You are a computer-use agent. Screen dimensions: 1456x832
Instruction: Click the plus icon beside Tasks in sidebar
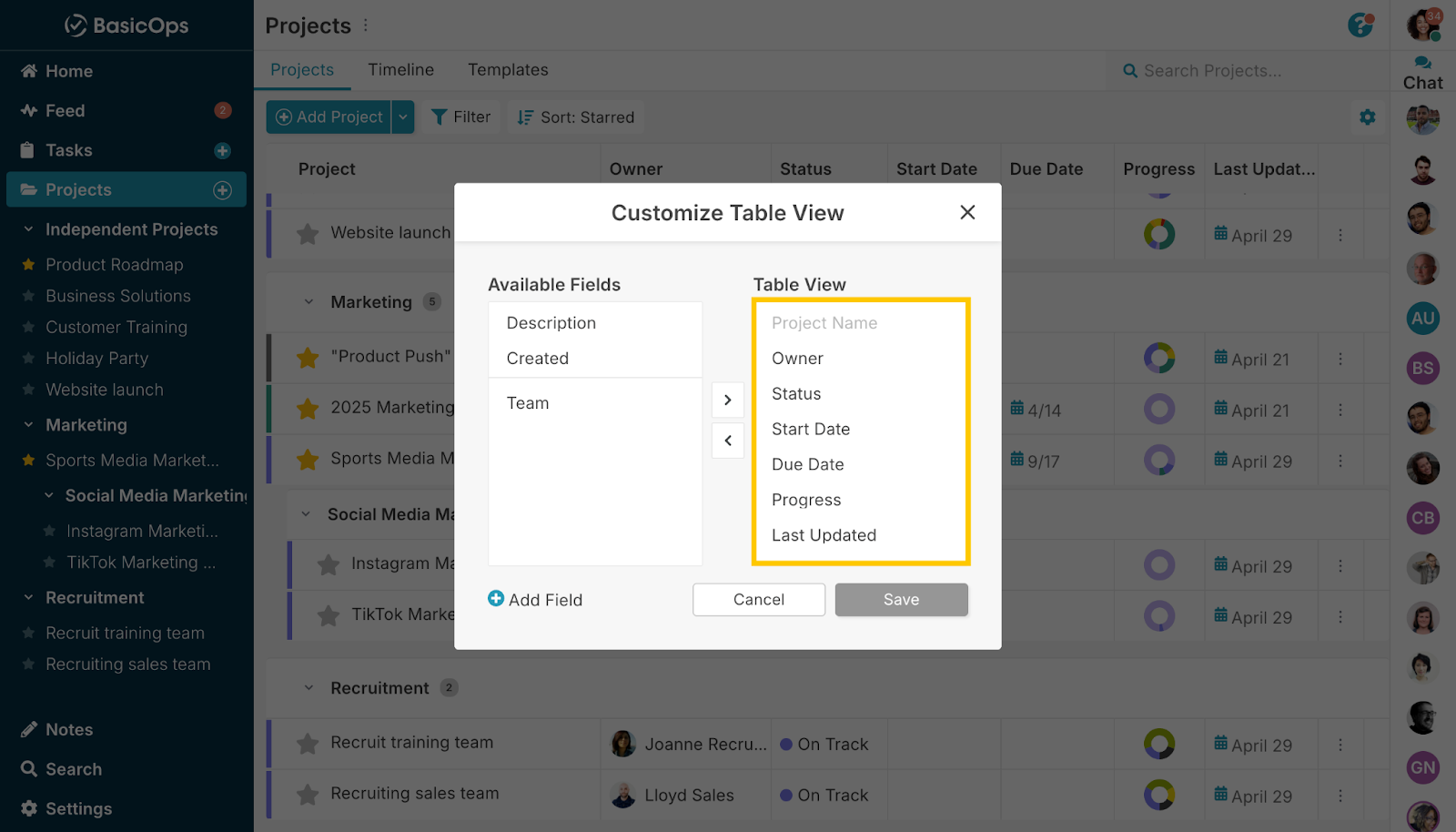222,151
